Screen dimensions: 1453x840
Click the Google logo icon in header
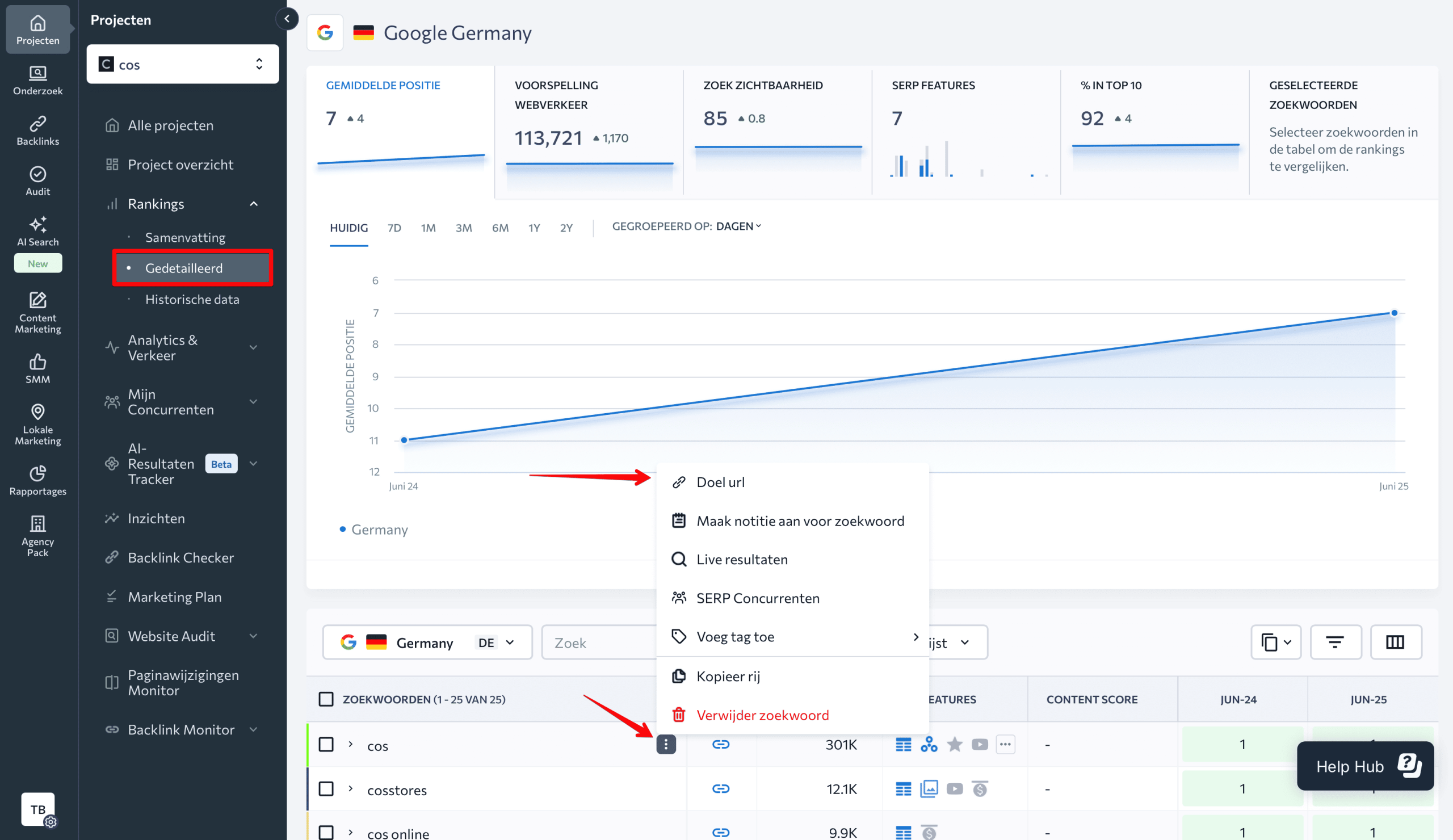(325, 32)
